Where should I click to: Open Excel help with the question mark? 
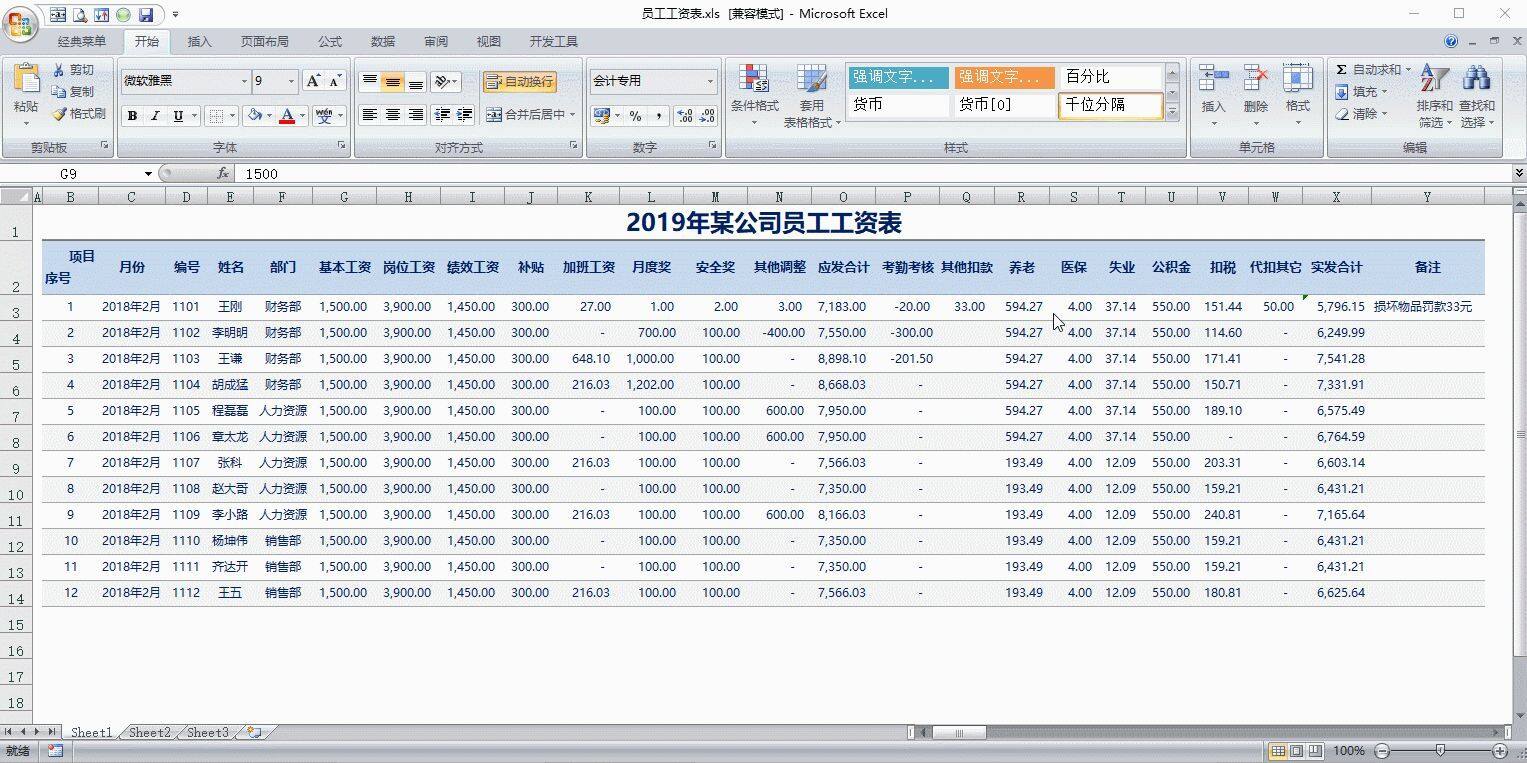click(1451, 42)
